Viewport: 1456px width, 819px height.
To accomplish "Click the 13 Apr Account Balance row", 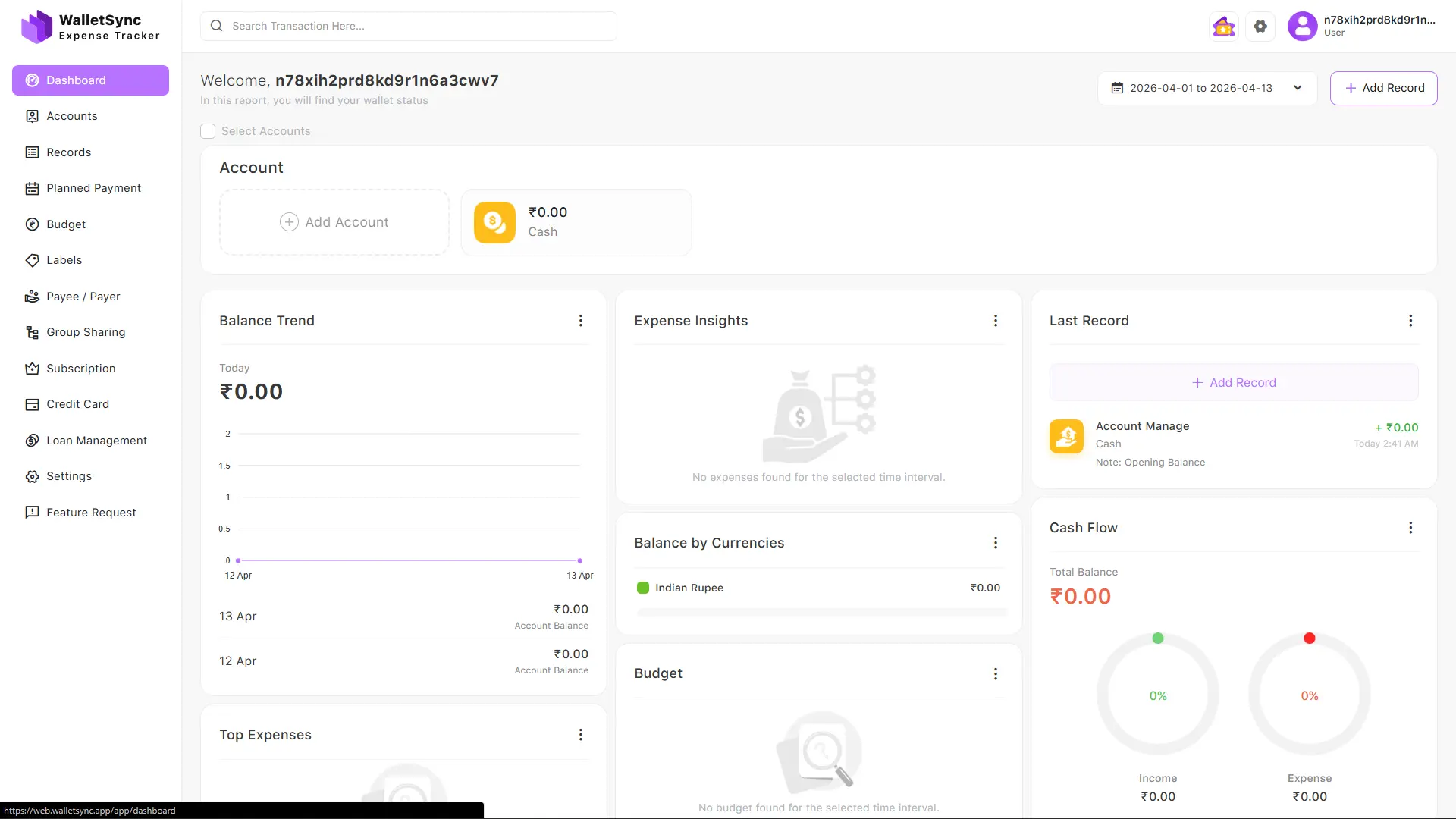I will [x=403, y=617].
